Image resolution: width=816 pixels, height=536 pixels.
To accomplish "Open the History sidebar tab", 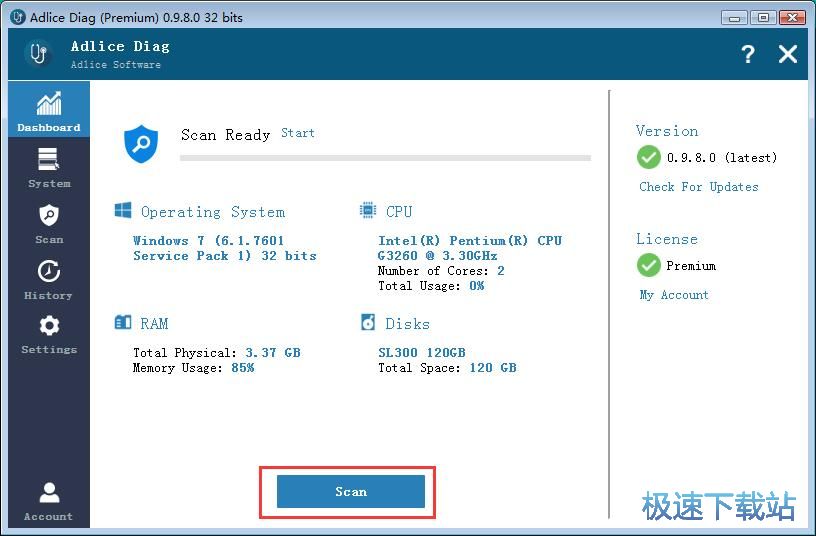I will (49, 280).
